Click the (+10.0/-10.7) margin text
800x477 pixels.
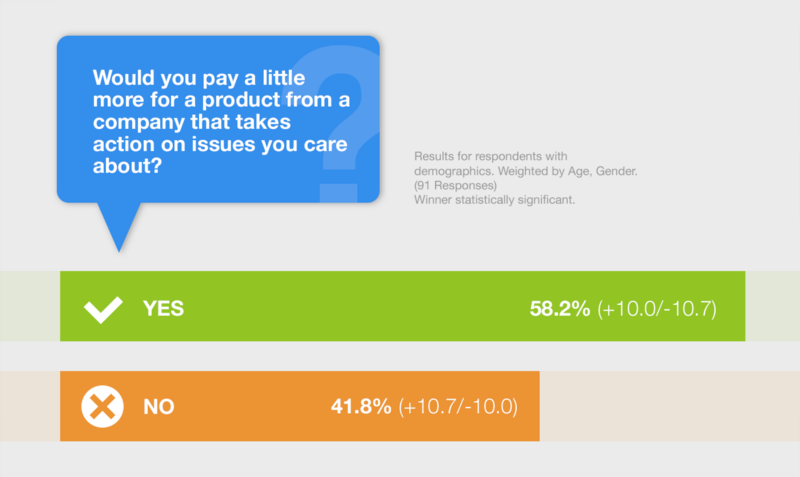coord(657,309)
